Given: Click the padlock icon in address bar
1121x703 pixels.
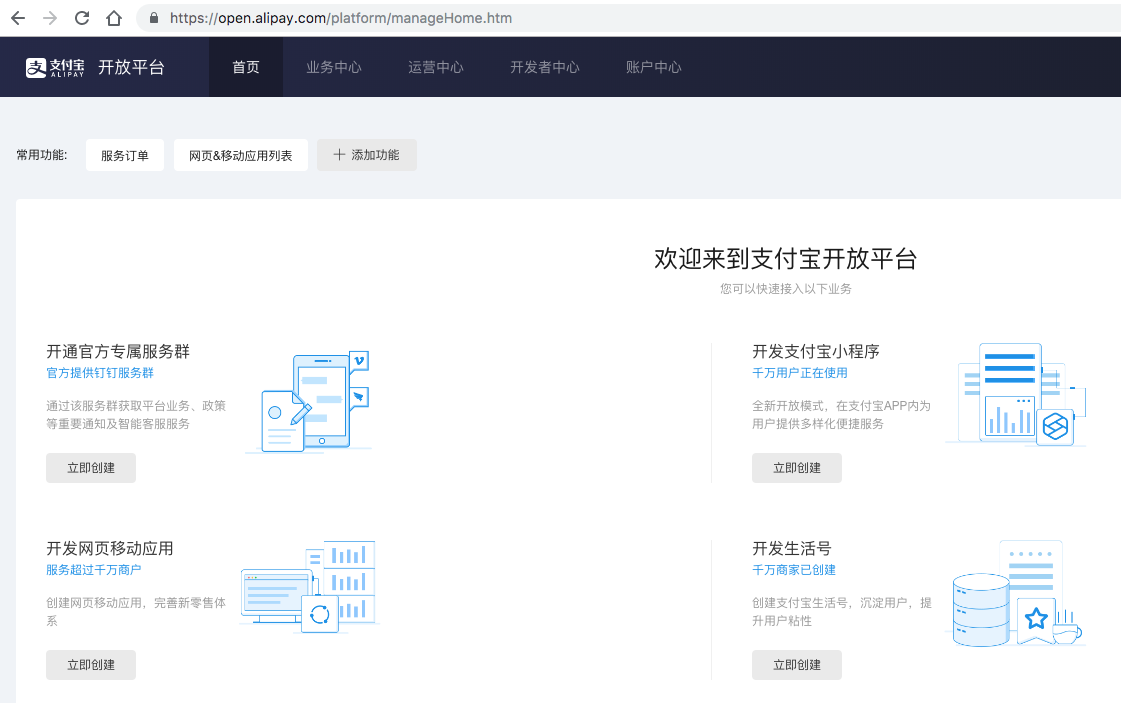Looking at the screenshot, I should coord(154,18).
